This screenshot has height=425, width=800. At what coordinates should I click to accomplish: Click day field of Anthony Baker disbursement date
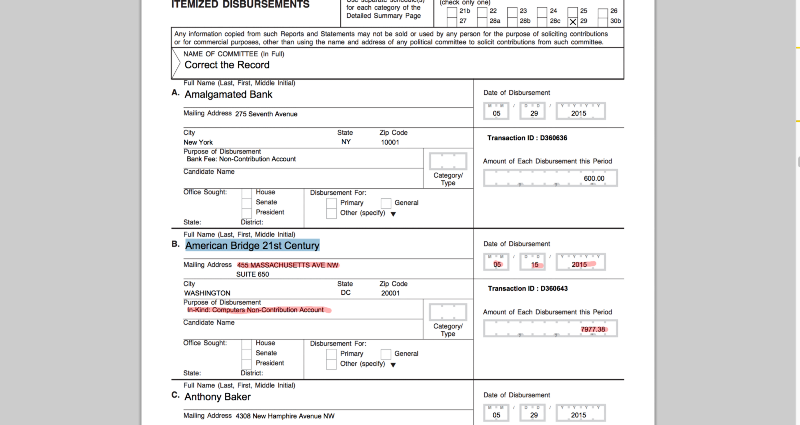[533, 413]
